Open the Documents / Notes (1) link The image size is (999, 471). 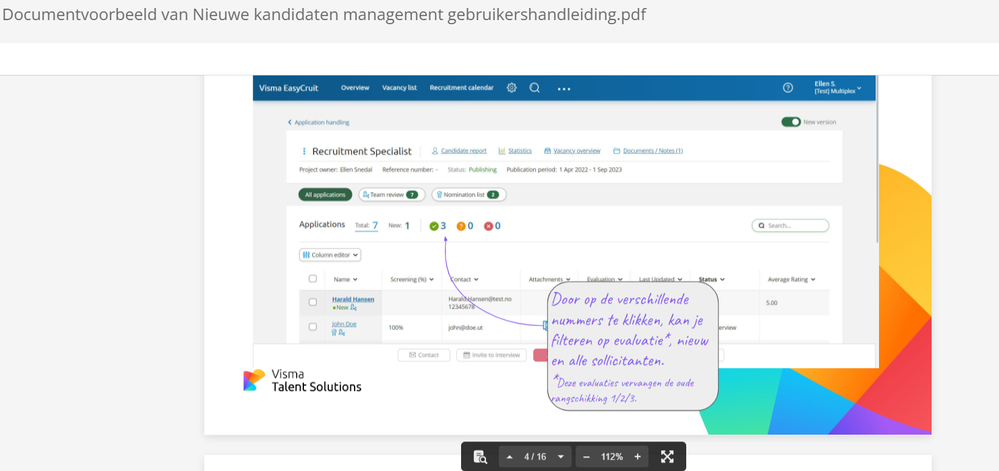tap(648, 151)
